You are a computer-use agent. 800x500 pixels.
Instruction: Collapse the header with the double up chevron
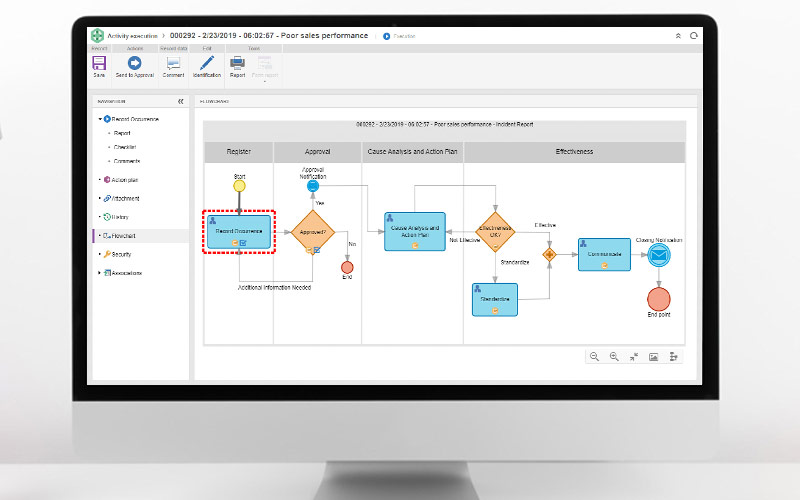tap(678, 35)
